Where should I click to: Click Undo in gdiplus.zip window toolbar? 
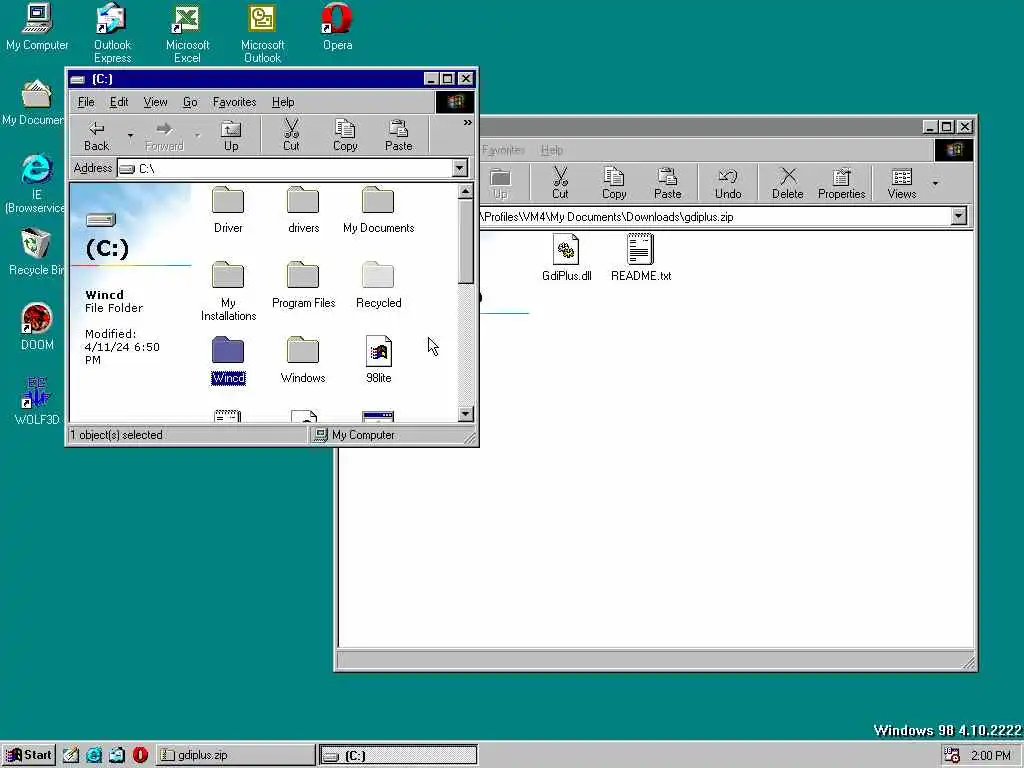pyautogui.click(x=728, y=183)
